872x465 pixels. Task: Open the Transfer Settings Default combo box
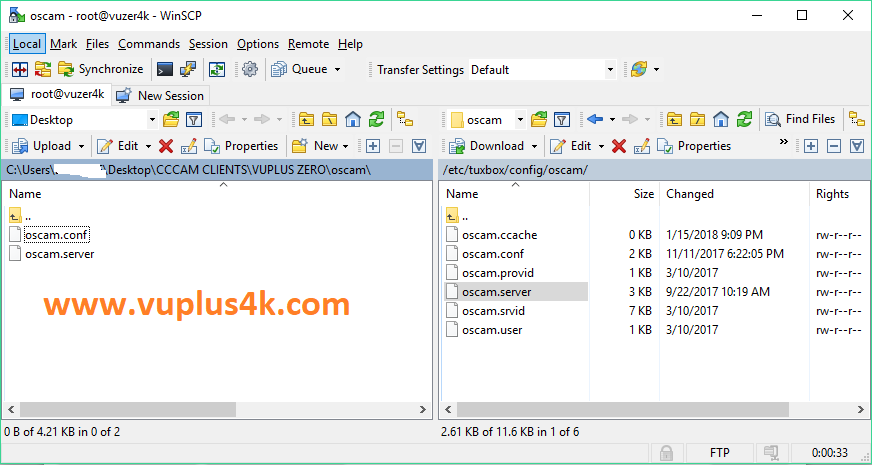coord(542,70)
